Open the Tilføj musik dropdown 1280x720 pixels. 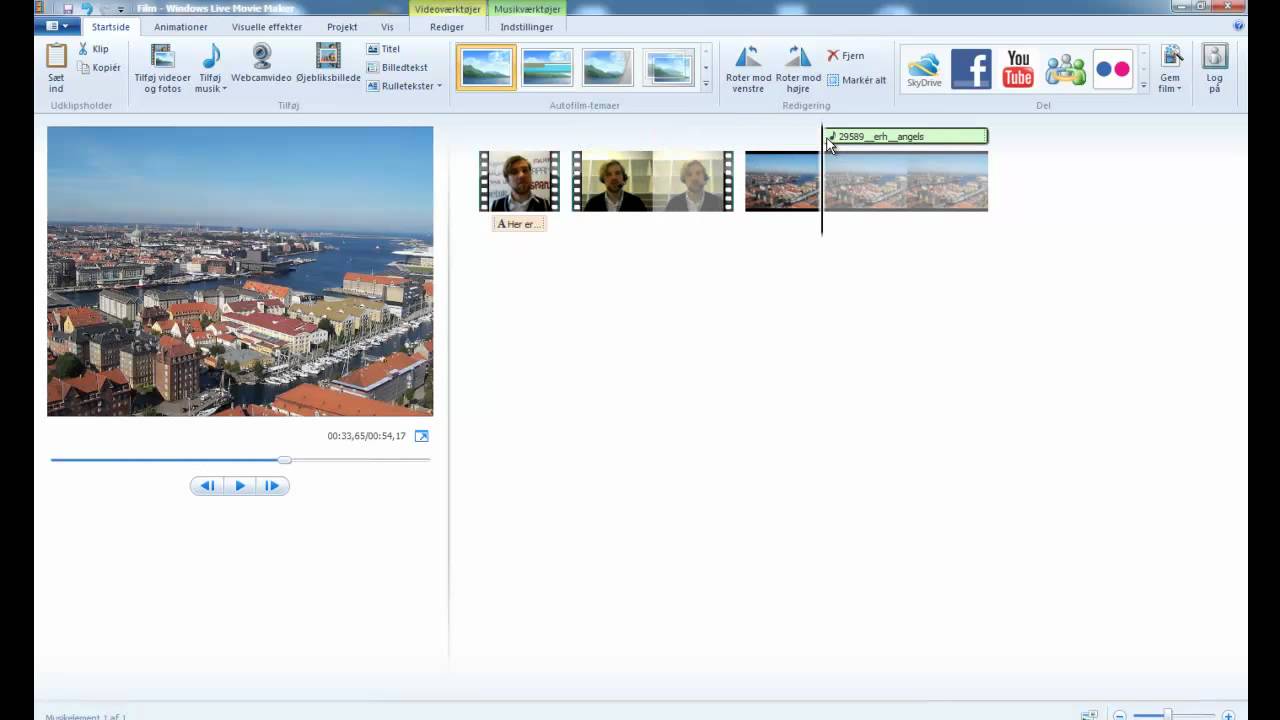point(211,68)
